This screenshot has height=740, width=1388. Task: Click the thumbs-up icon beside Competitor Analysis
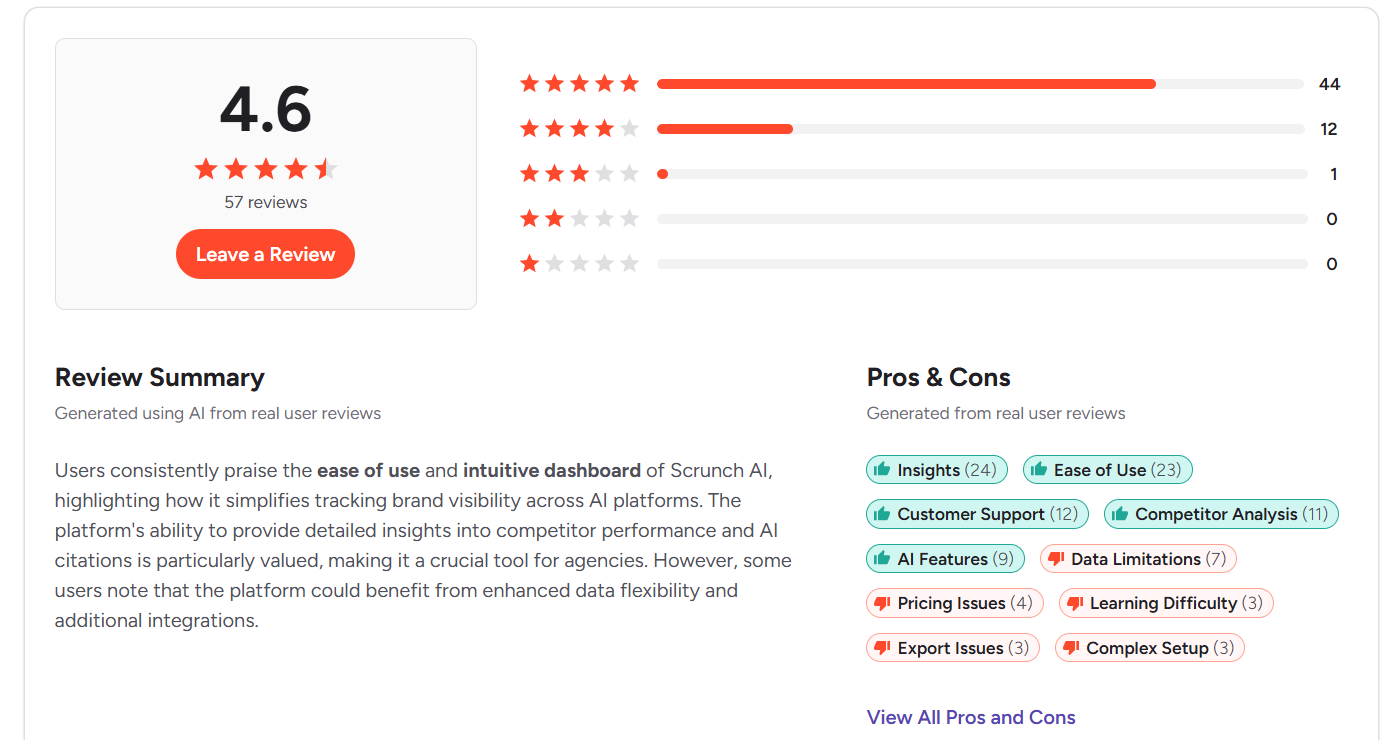pos(1120,513)
